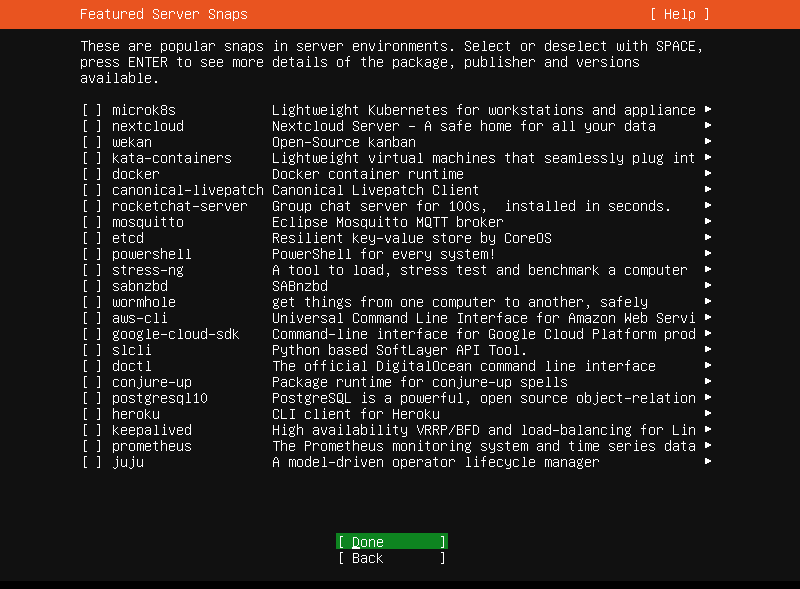
Task: Enable the kata-containers checkbox
Action: pyautogui.click(x=92, y=158)
